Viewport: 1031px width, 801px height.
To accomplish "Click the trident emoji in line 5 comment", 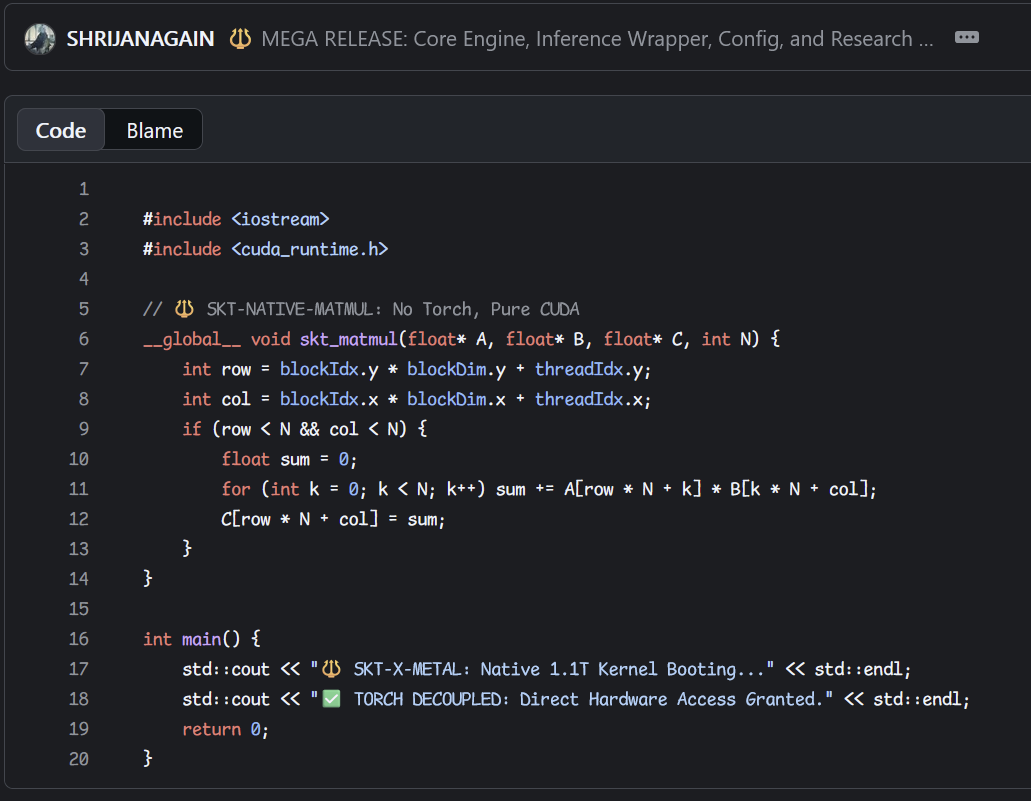I will (184, 308).
